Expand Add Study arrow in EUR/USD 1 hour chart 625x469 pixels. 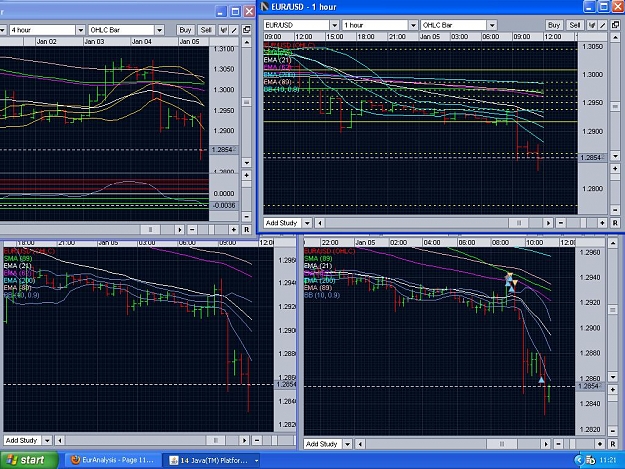(x=307, y=223)
